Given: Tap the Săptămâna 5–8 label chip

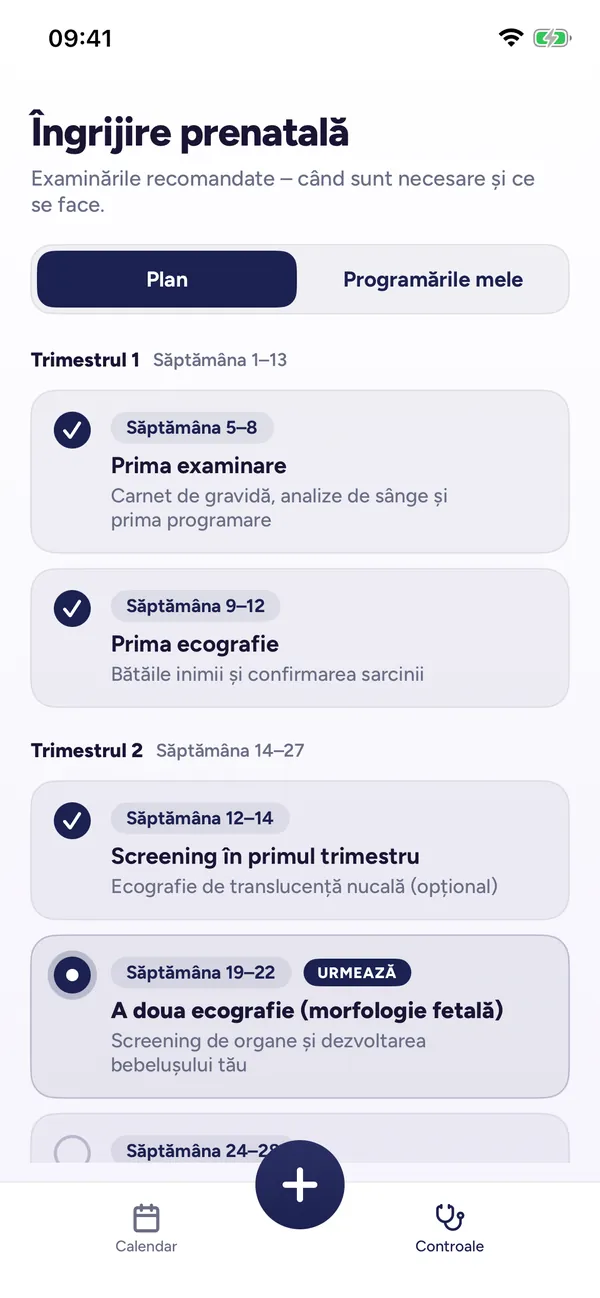Looking at the screenshot, I should coord(192,428).
